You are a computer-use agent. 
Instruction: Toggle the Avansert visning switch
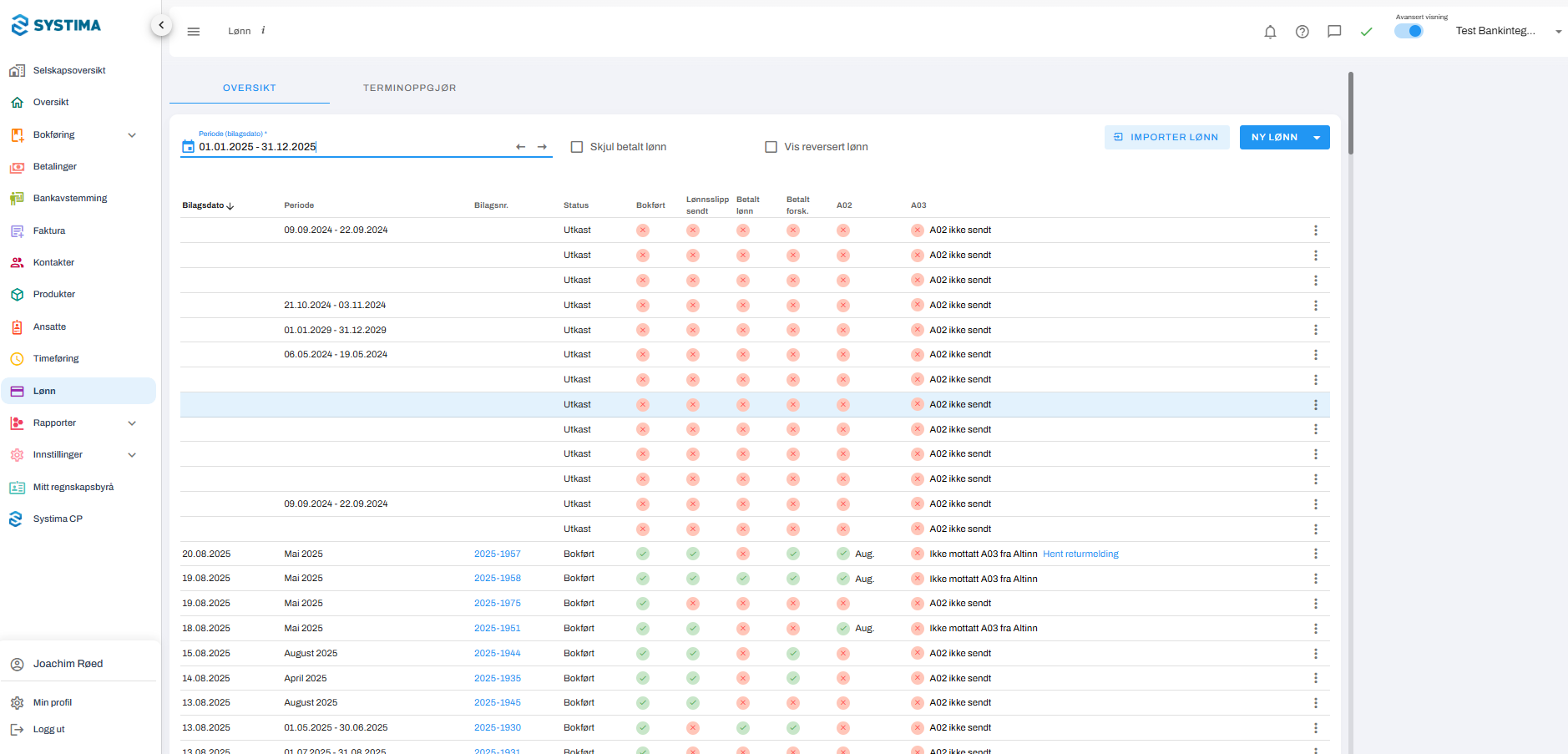click(1409, 31)
